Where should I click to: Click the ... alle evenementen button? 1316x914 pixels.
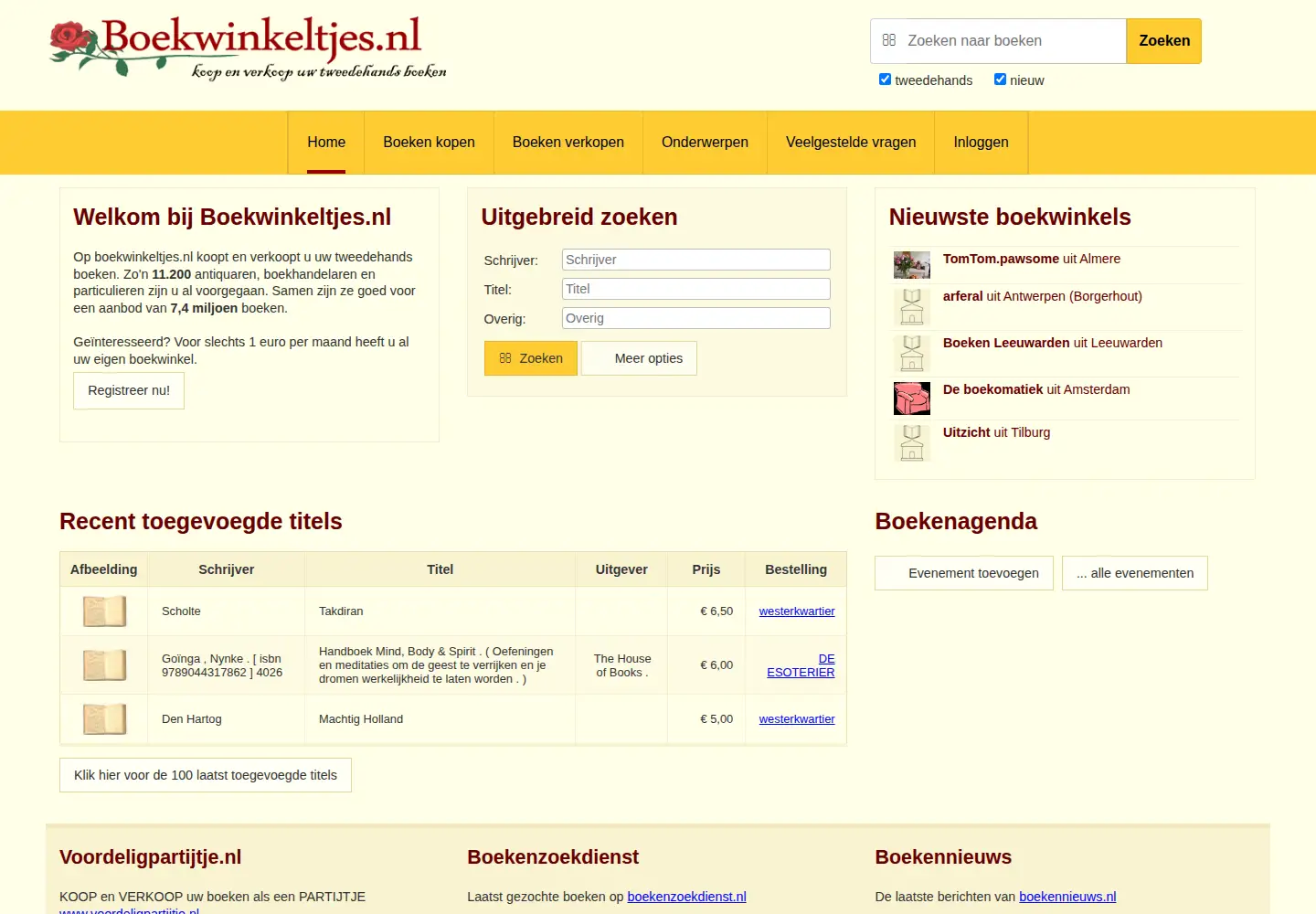click(1135, 573)
